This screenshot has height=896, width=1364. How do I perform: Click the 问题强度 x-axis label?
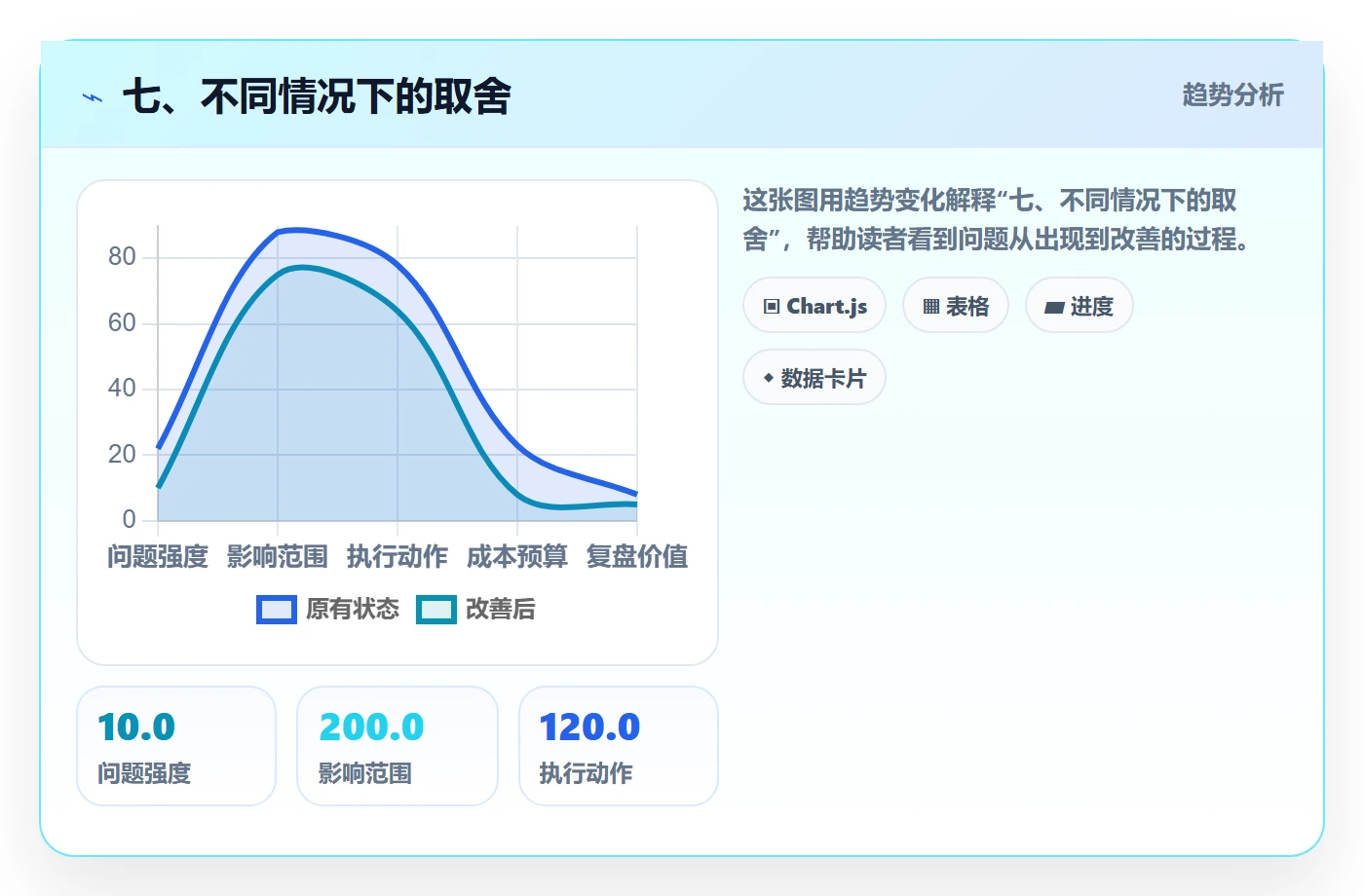point(158,557)
